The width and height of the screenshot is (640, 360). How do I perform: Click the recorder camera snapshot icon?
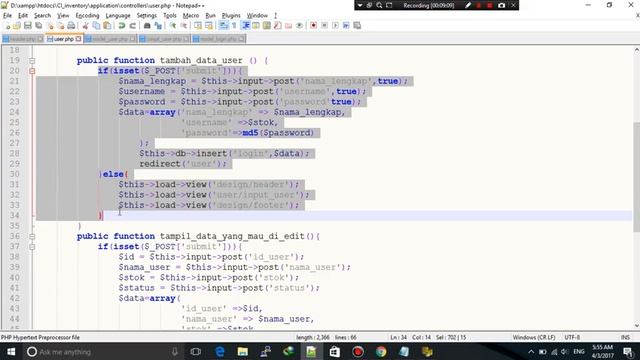coord(501,5)
